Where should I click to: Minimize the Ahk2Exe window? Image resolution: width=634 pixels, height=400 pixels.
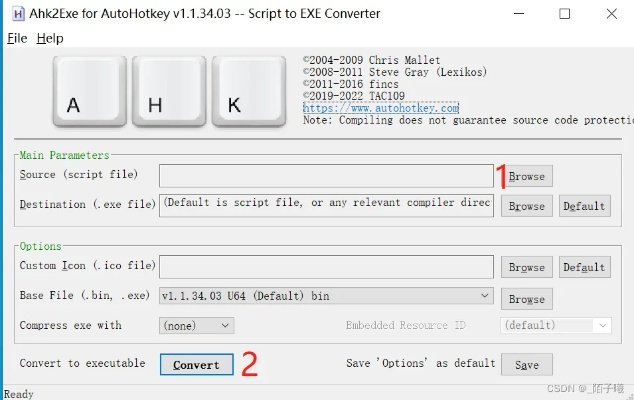click(519, 14)
